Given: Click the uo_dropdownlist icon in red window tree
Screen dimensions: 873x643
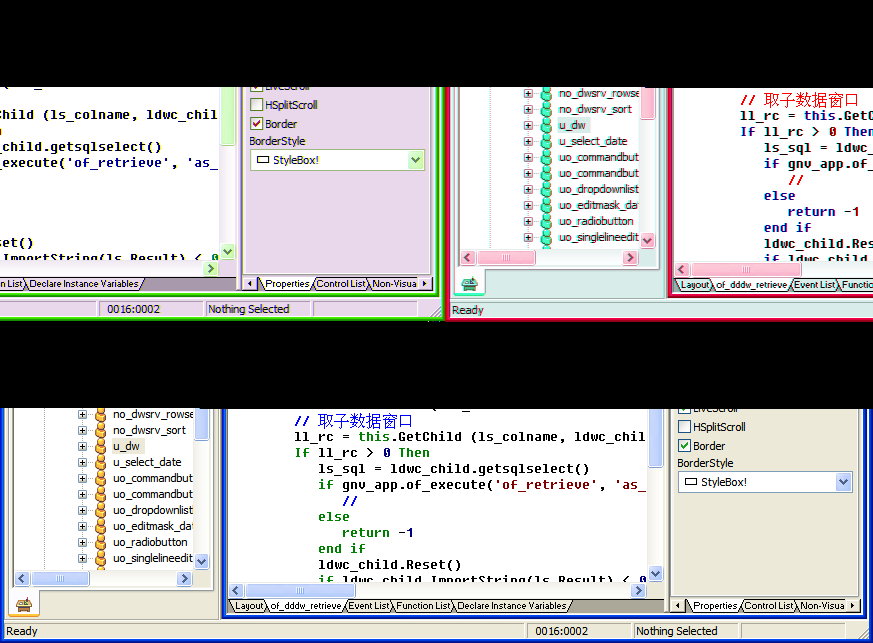Looking at the screenshot, I should [546, 189].
